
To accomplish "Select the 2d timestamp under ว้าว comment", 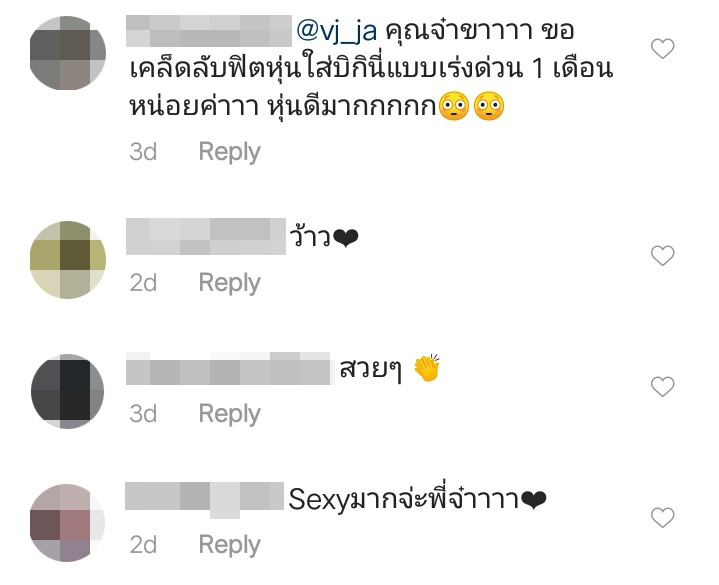I will pos(143,283).
